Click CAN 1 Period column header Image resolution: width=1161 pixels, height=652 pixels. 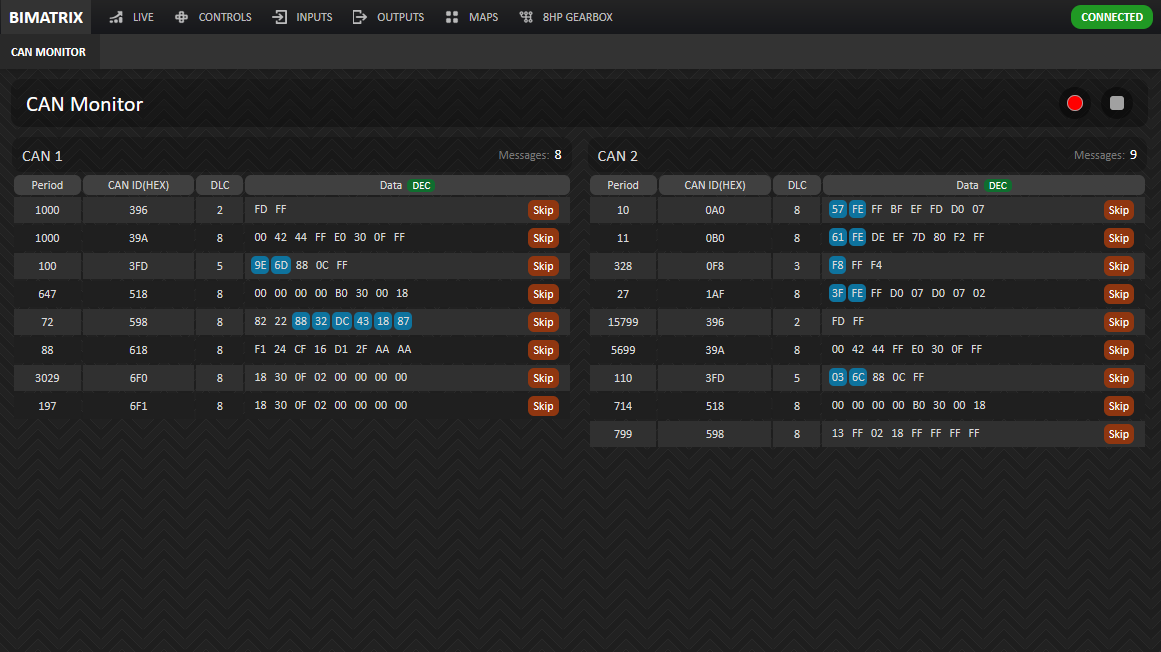[47, 185]
